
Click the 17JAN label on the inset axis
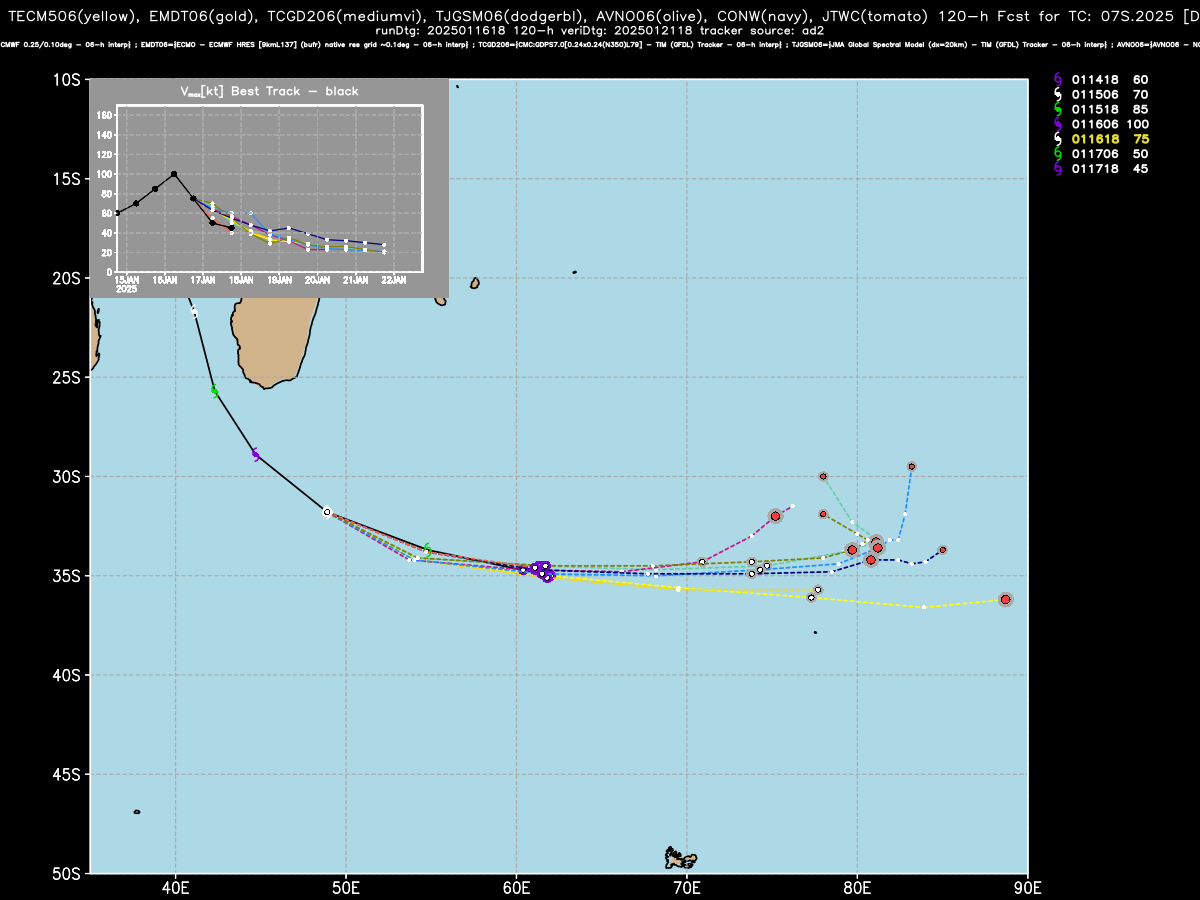pos(203,280)
